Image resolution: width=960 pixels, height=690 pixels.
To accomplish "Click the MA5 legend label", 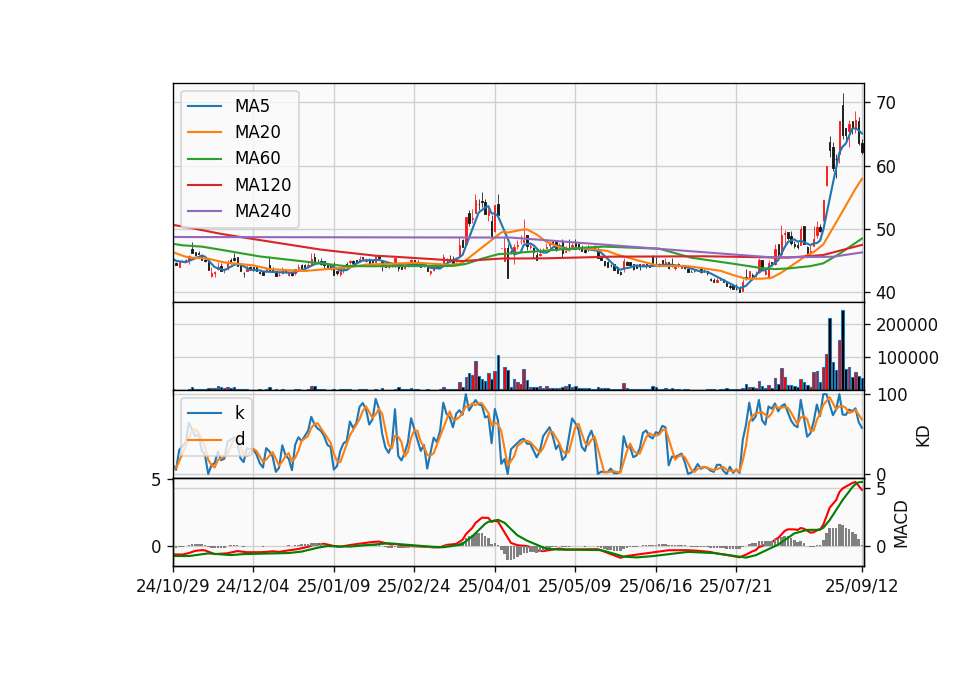I will (252, 106).
